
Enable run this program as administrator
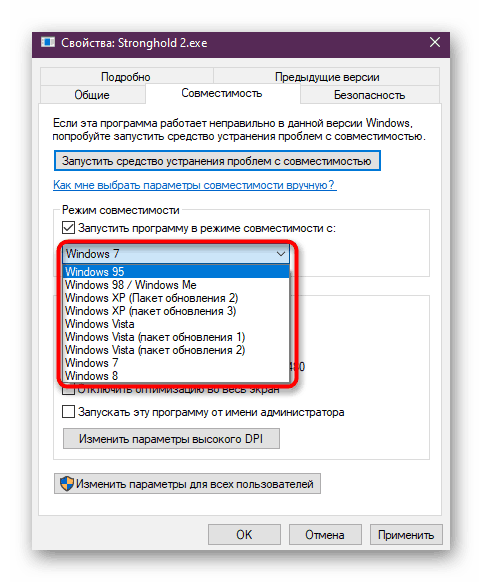(x=68, y=412)
